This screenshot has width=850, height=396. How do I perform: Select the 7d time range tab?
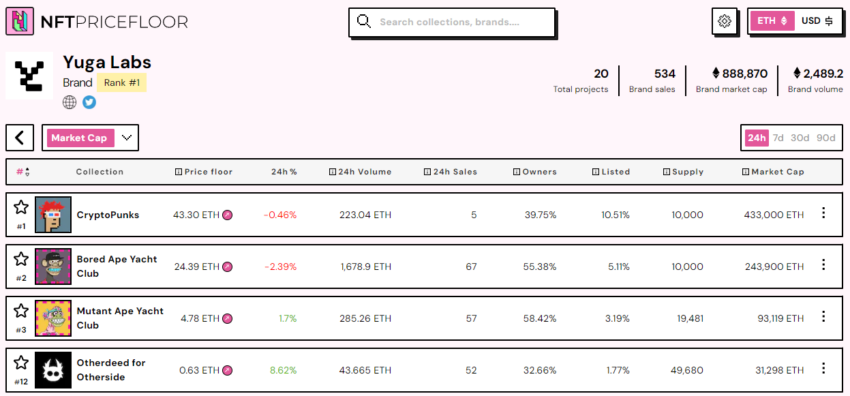[778, 138]
